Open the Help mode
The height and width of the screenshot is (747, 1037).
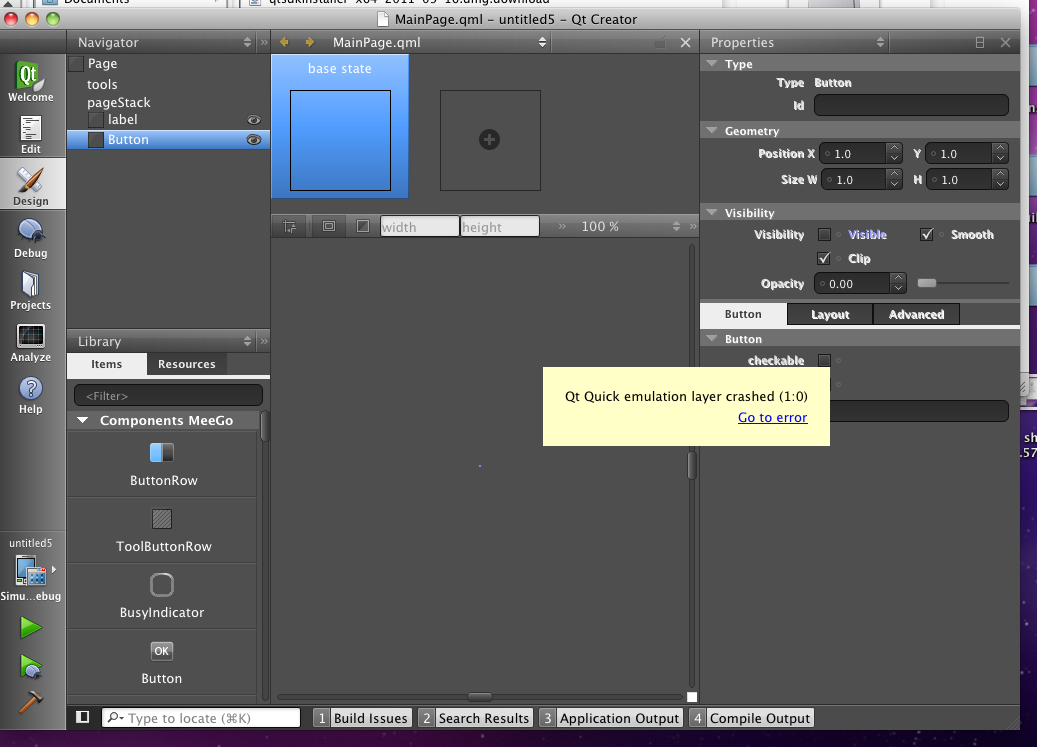(30, 395)
